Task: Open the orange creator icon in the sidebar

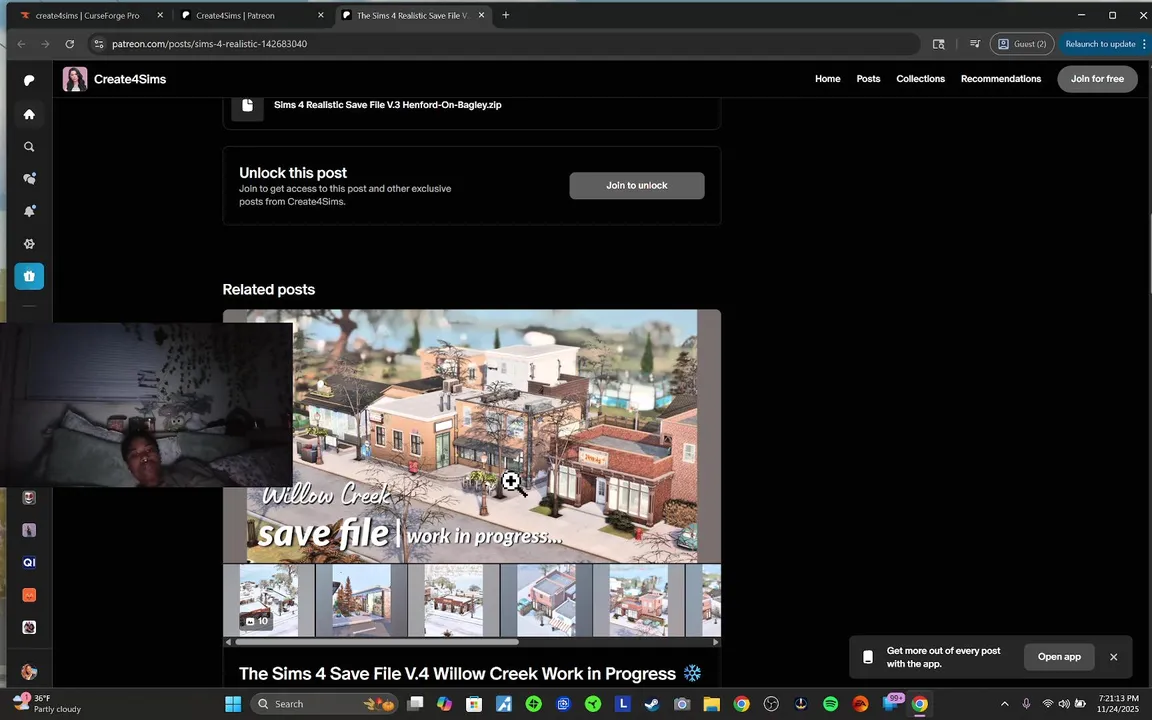Action: point(29,595)
